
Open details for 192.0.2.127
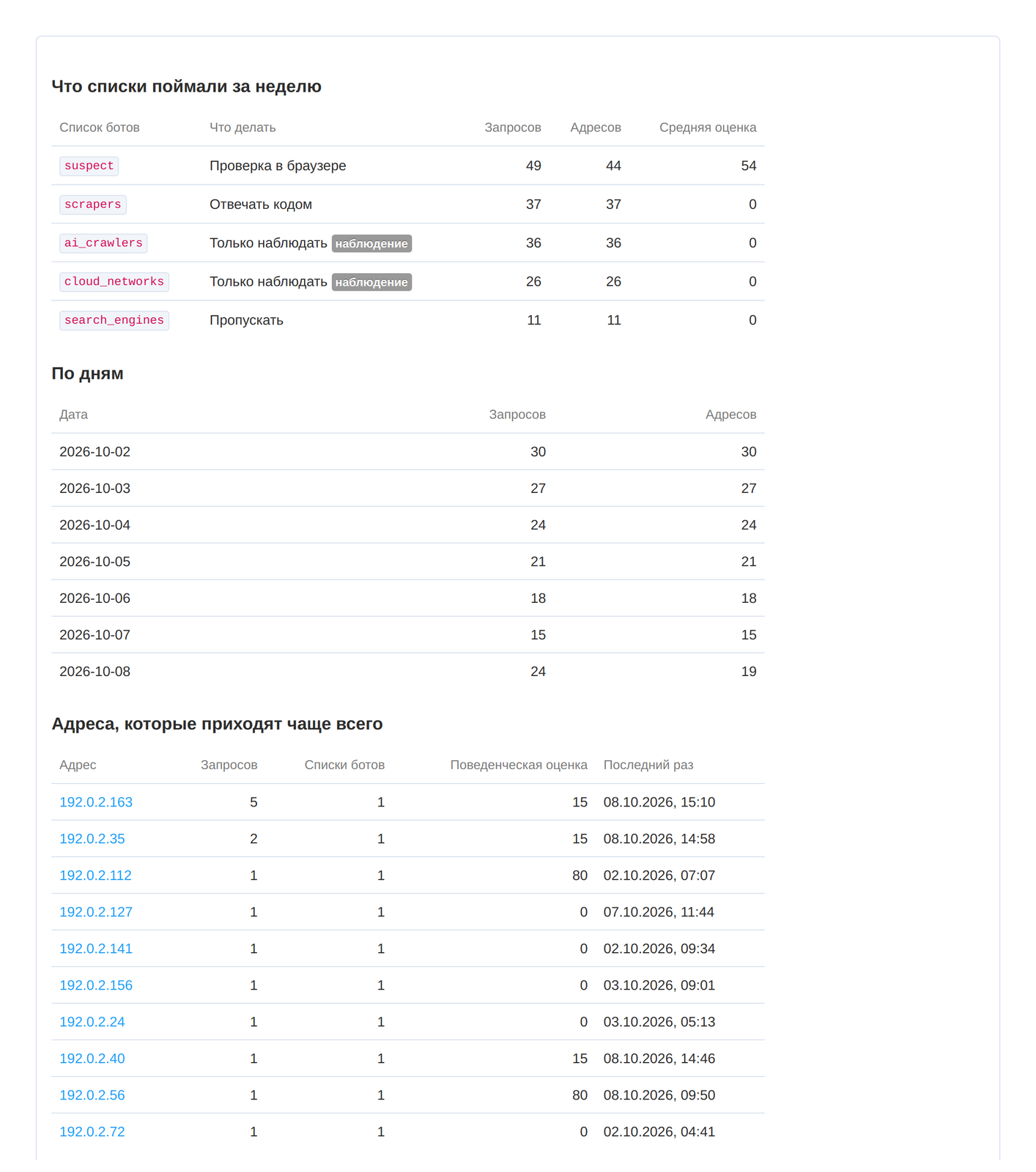96,912
